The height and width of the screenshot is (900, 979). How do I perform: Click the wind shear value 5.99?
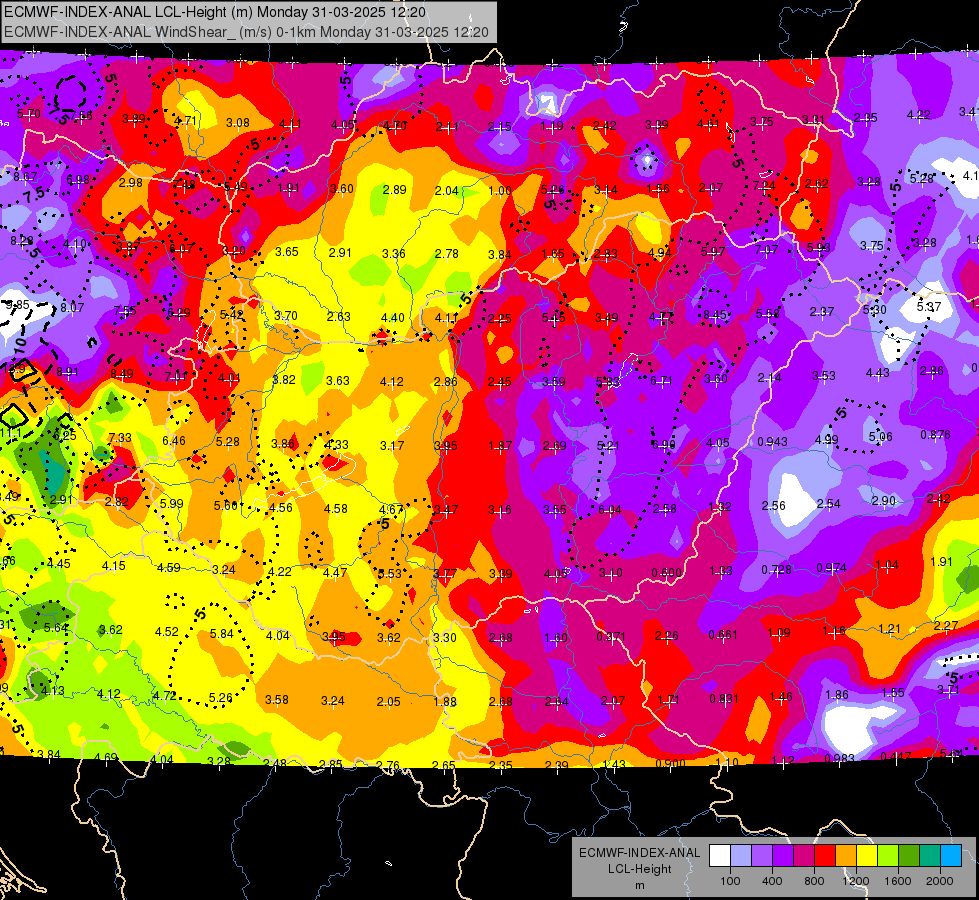point(172,503)
